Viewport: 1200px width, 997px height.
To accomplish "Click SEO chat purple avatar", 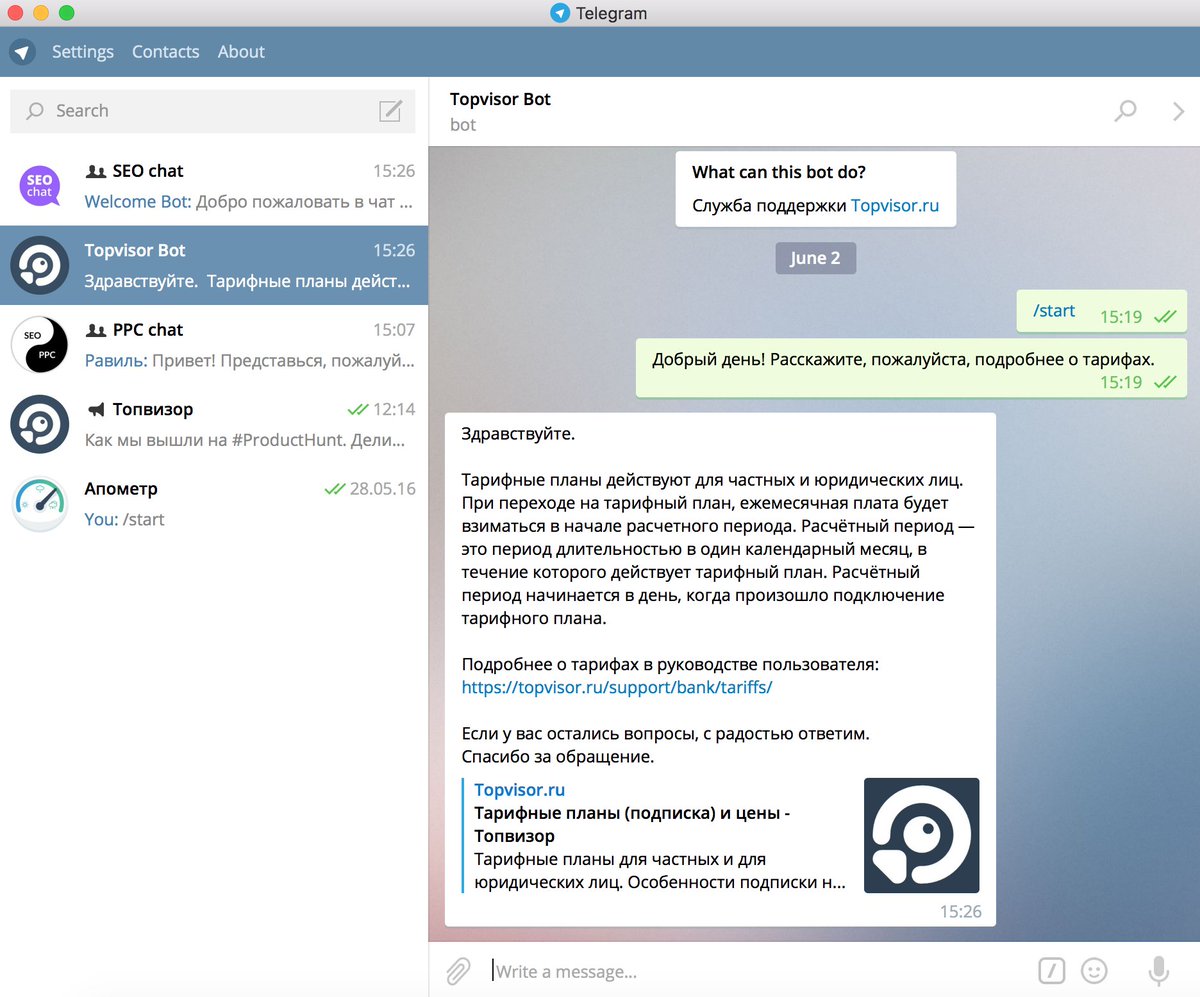I will [40, 186].
